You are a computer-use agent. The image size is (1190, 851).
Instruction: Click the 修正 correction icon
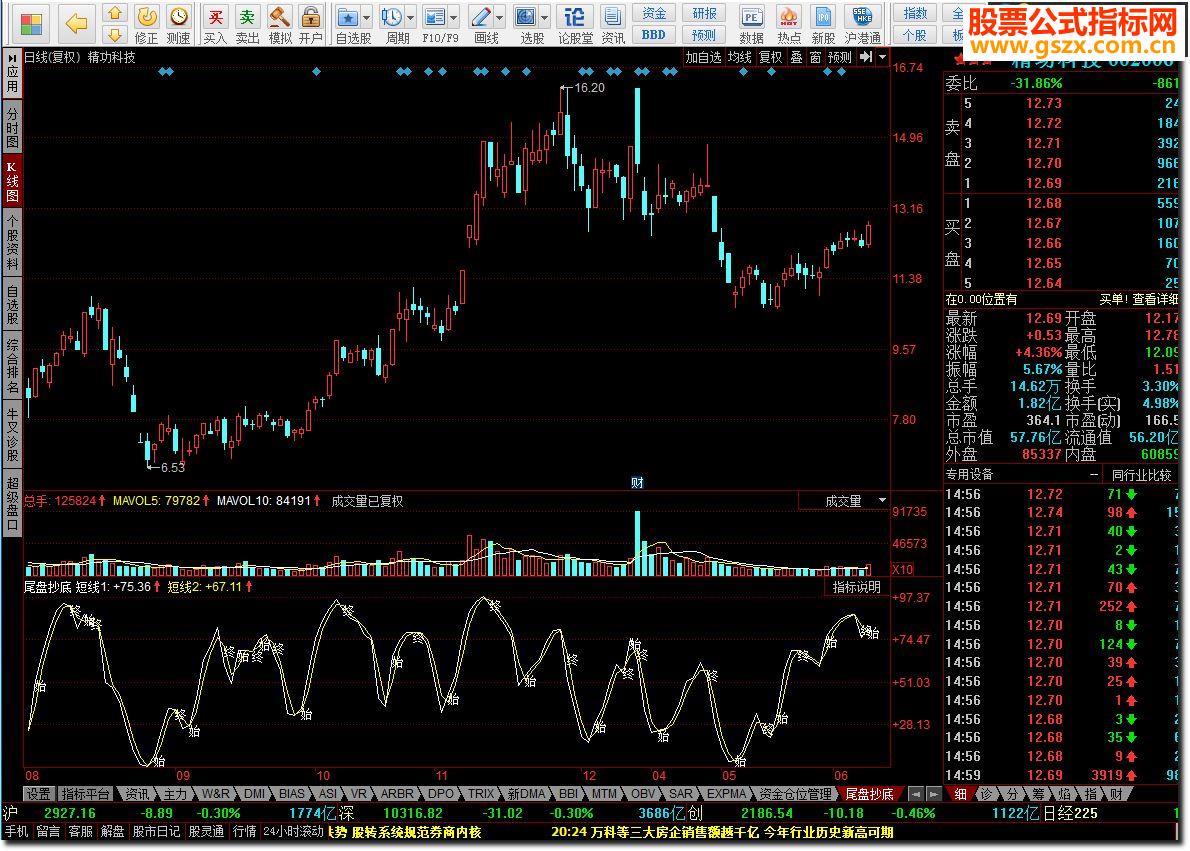146,17
